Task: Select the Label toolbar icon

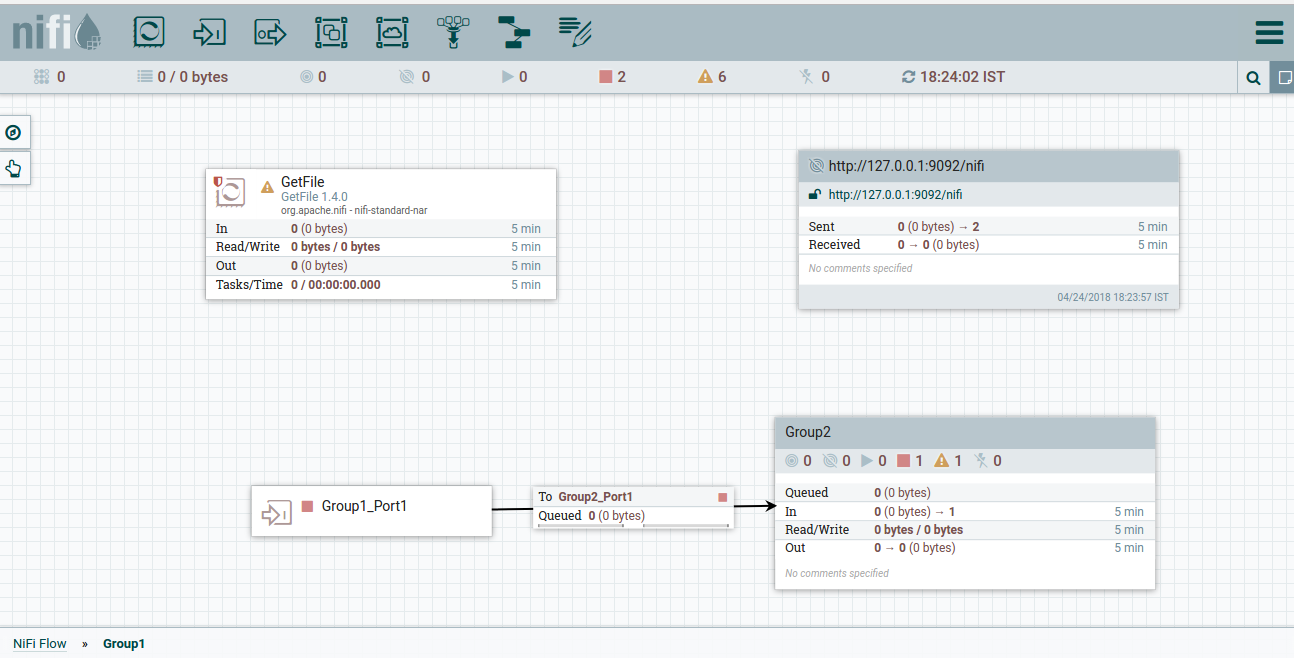Action: click(x=572, y=31)
